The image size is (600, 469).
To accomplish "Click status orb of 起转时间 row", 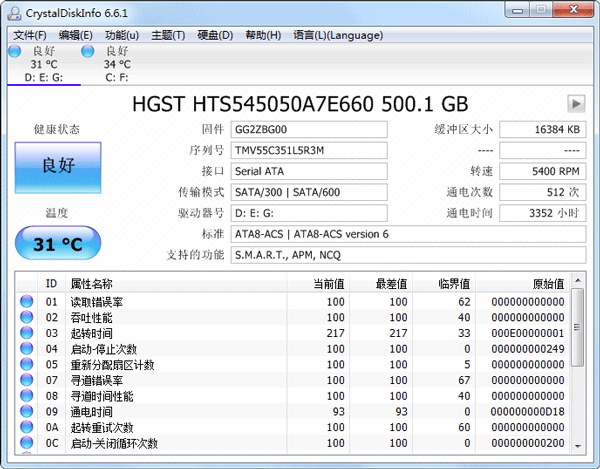I will [27, 333].
